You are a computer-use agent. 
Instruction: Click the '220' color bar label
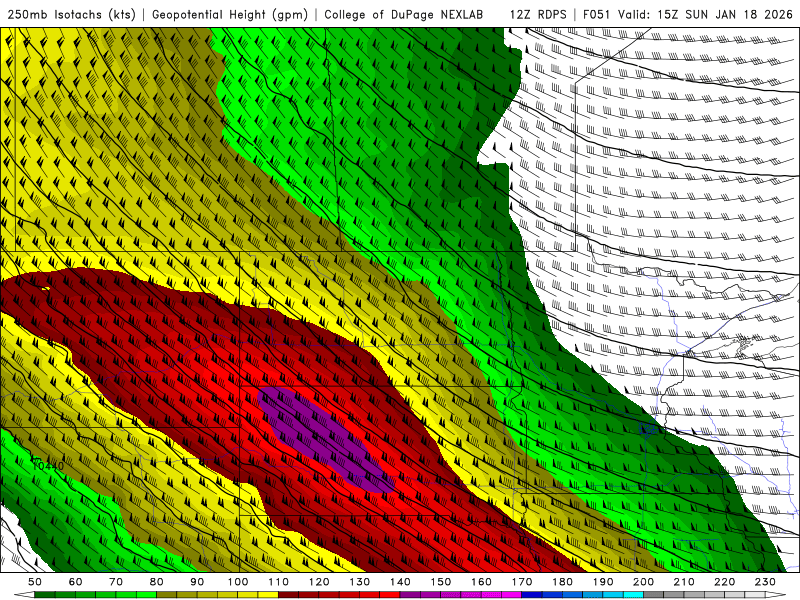pyautogui.click(x=724, y=582)
